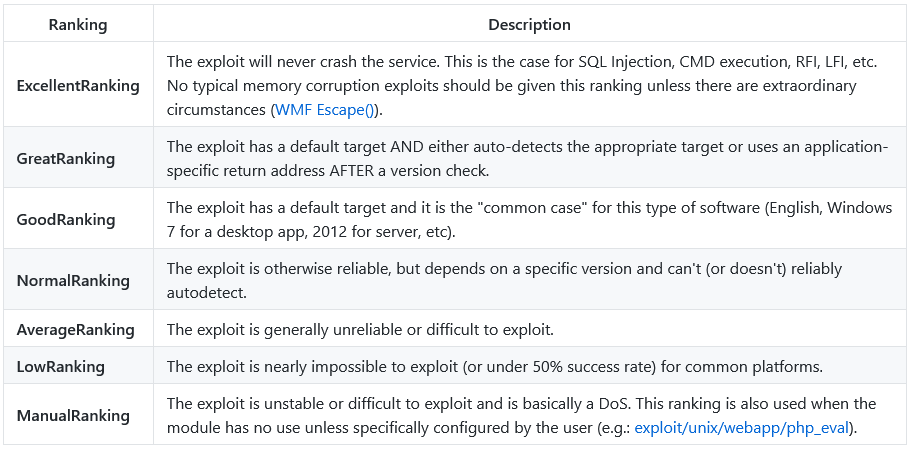This screenshot has width=909, height=450.
Task: Select the NormalRanking row label
Action: click(x=73, y=281)
